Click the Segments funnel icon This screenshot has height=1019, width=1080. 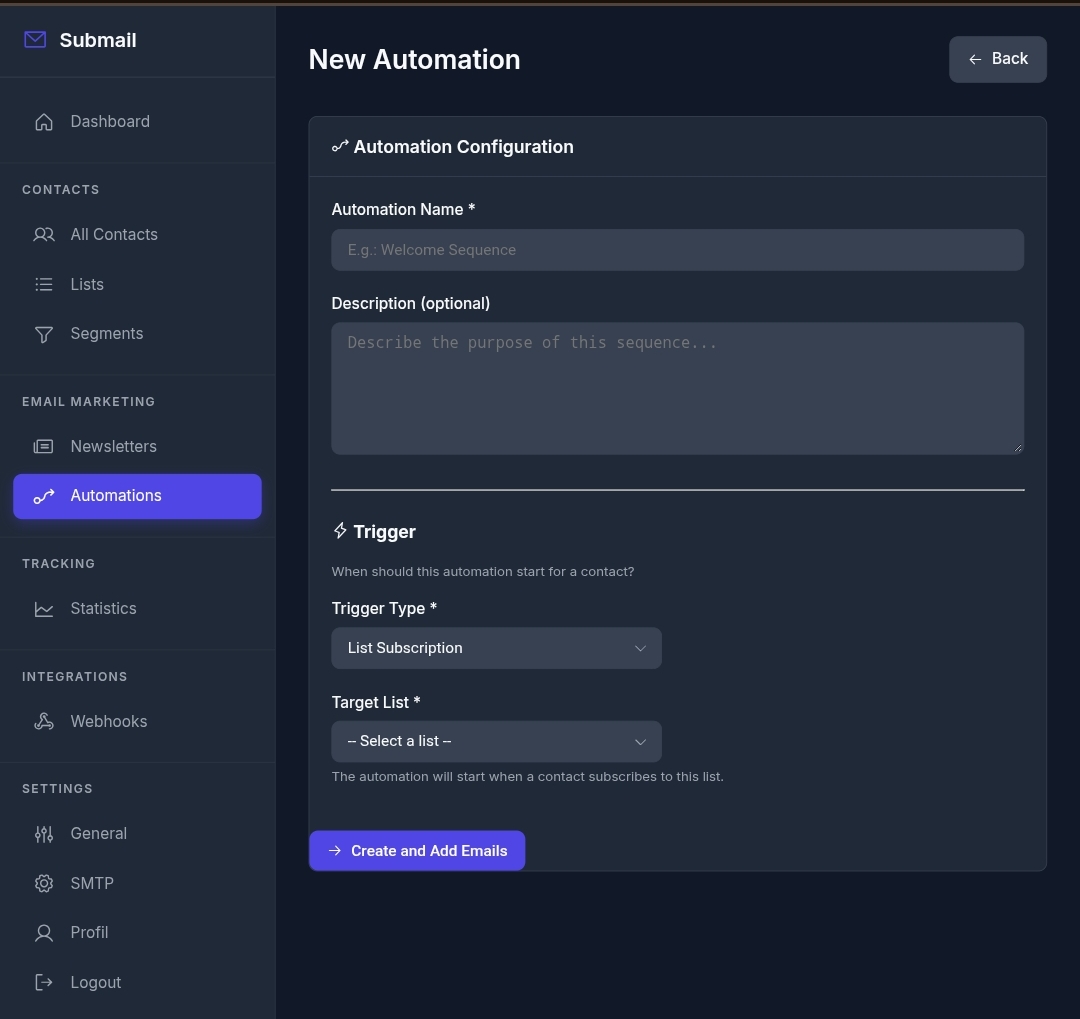(x=44, y=334)
